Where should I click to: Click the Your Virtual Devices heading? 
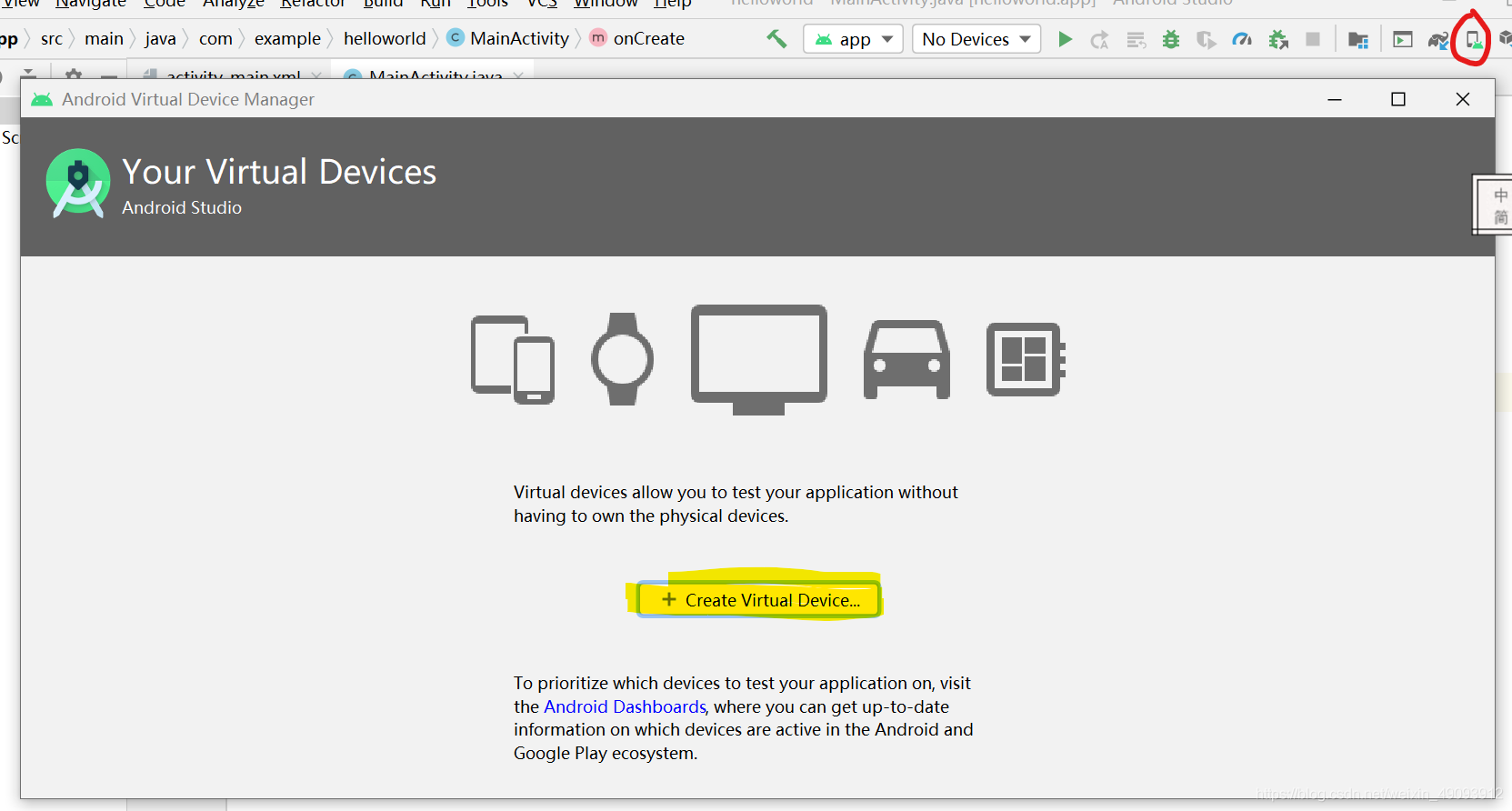click(x=279, y=172)
